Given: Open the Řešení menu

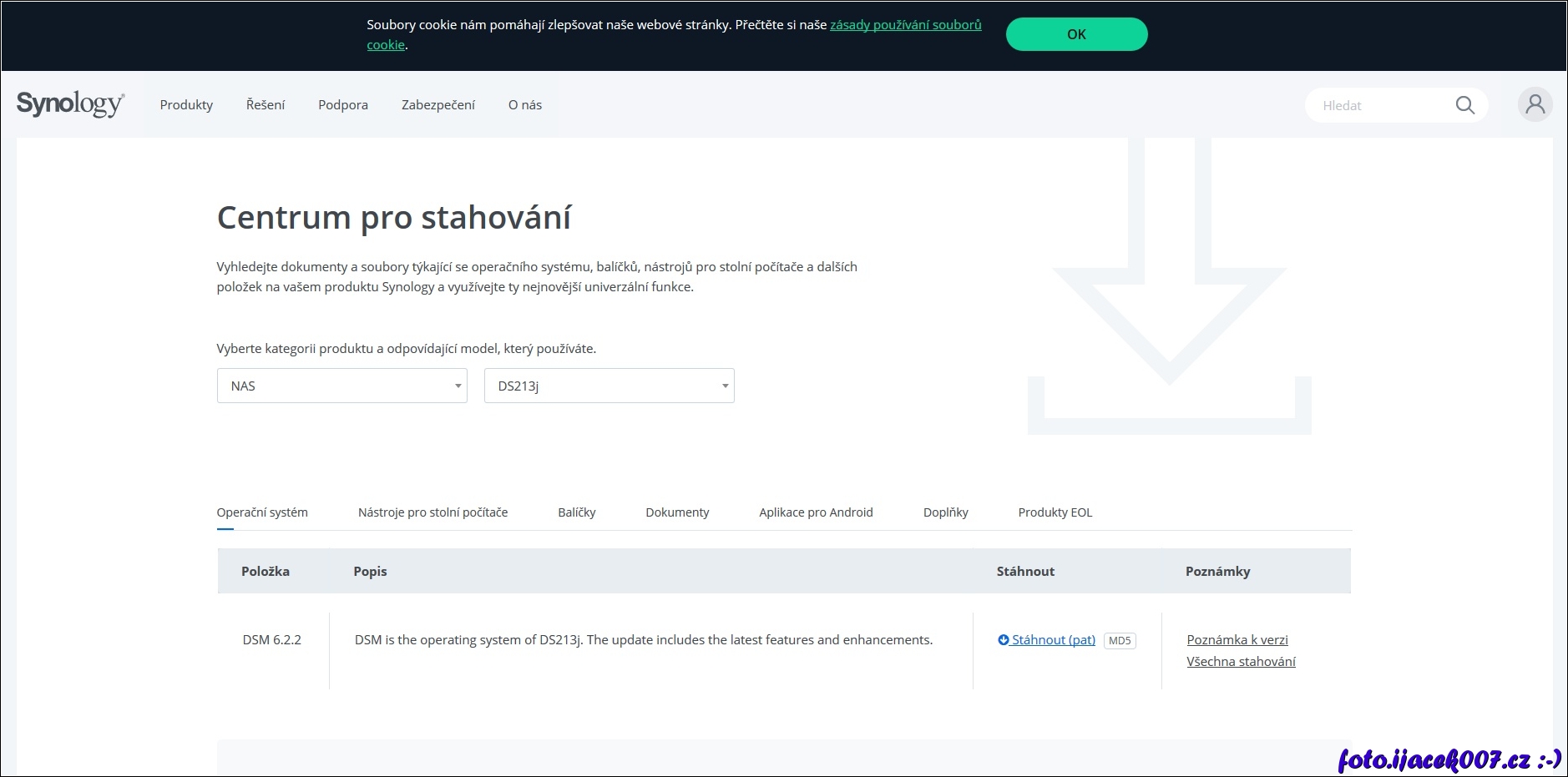Looking at the screenshot, I should 266,105.
